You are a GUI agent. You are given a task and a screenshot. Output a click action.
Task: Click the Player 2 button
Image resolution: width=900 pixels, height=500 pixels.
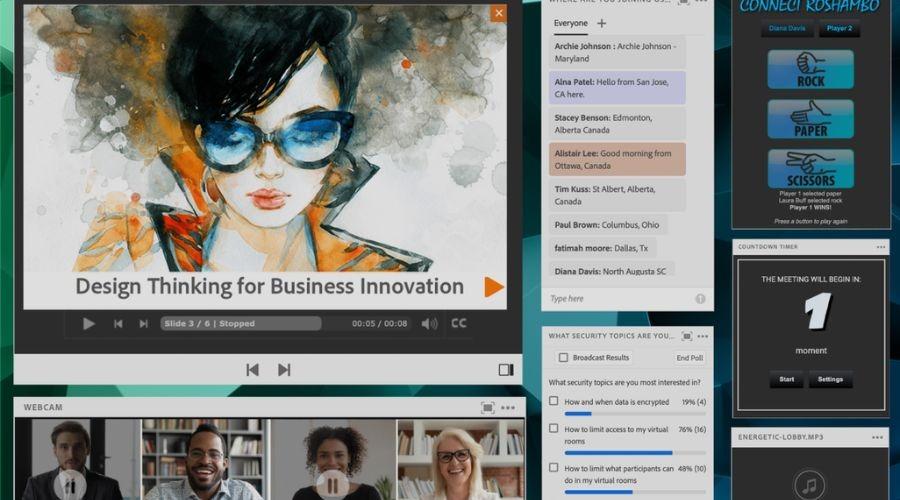839,28
